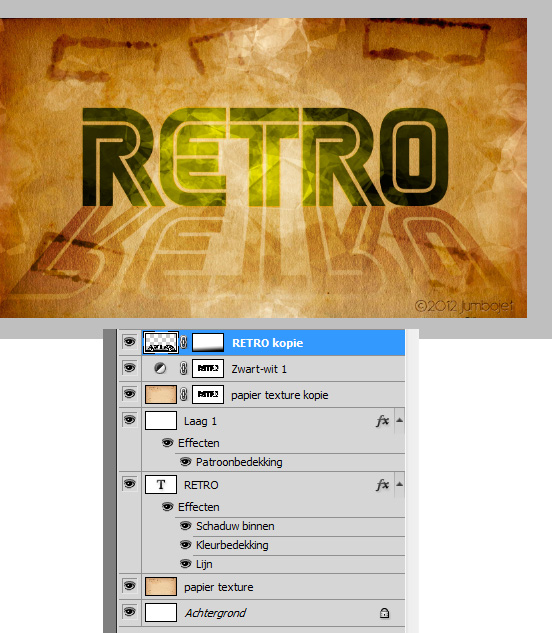
Task: Click the Schaduw binnen effect label
Action: [x=235, y=526]
